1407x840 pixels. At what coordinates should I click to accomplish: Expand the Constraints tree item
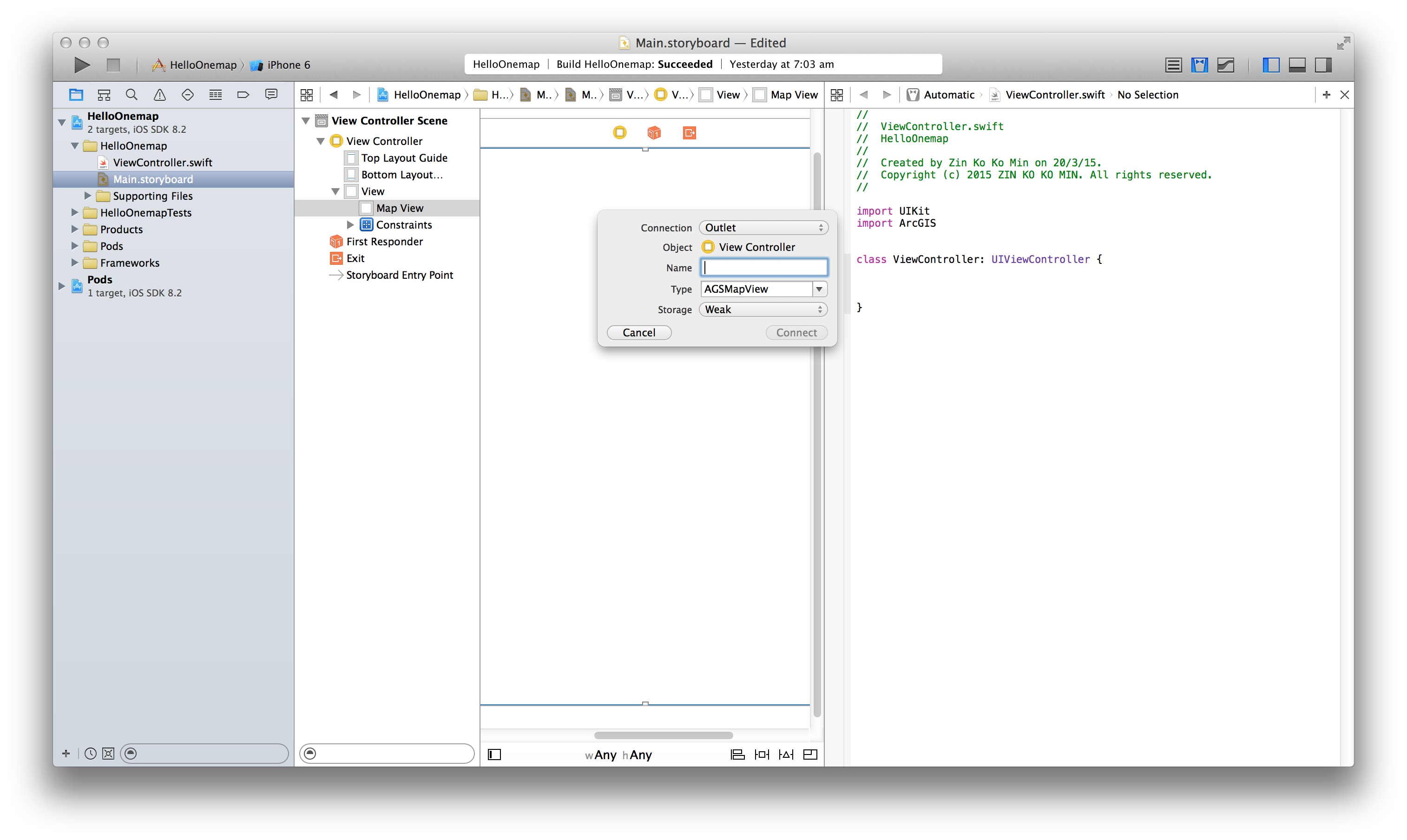[x=350, y=225]
